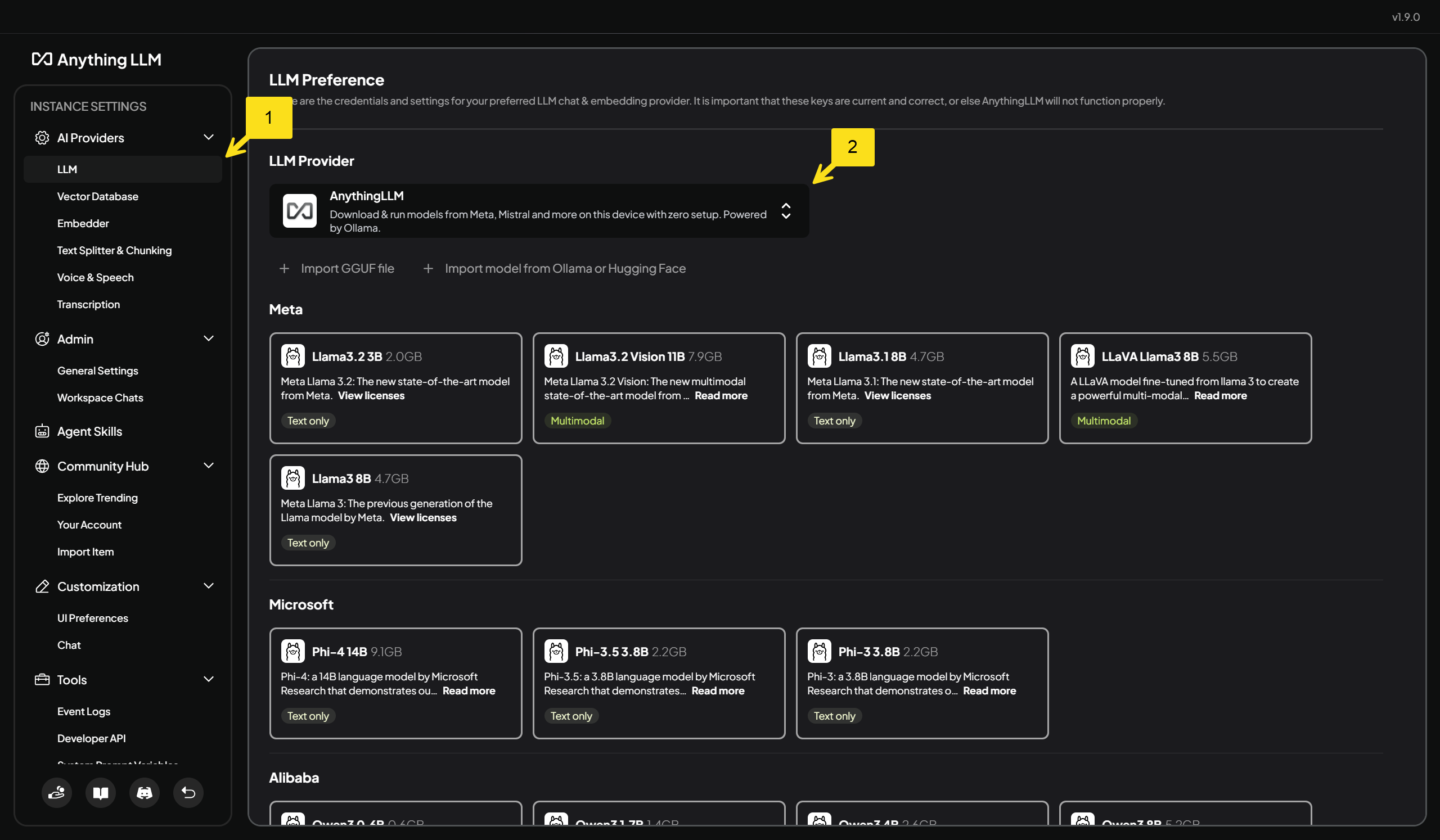Collapse the Customization section chevron
This screenshot has height=840, width=1440.
pyautogui.click(x=209, y=586)
